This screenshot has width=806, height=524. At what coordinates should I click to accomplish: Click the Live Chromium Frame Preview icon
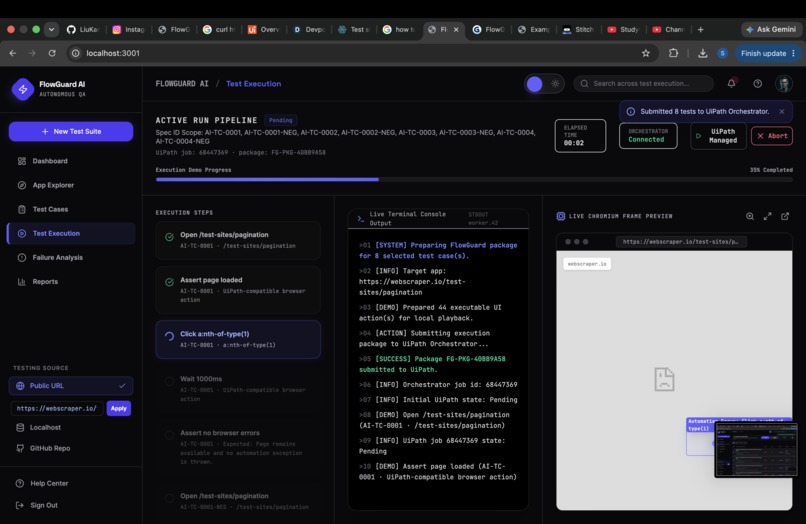(561, 216)
